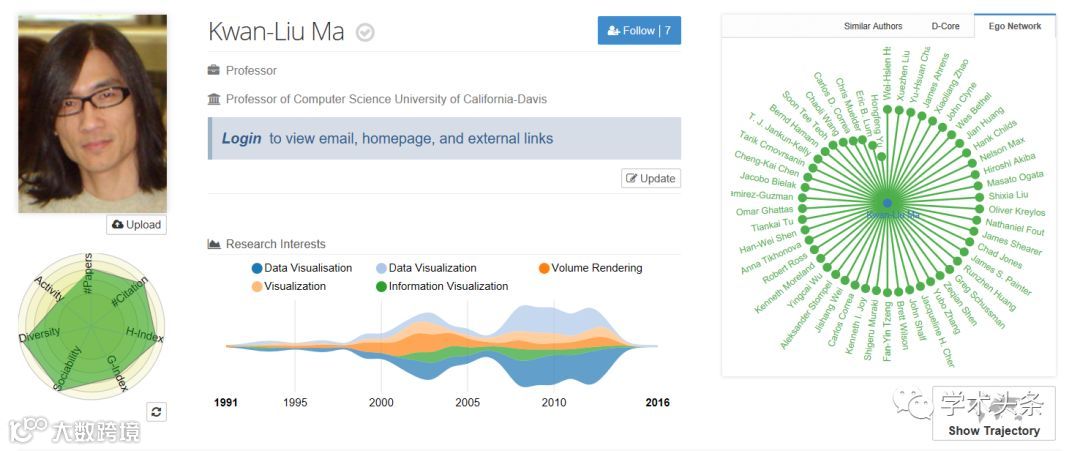
Task: Upload a new profile photo
Action: coord(137,225)
